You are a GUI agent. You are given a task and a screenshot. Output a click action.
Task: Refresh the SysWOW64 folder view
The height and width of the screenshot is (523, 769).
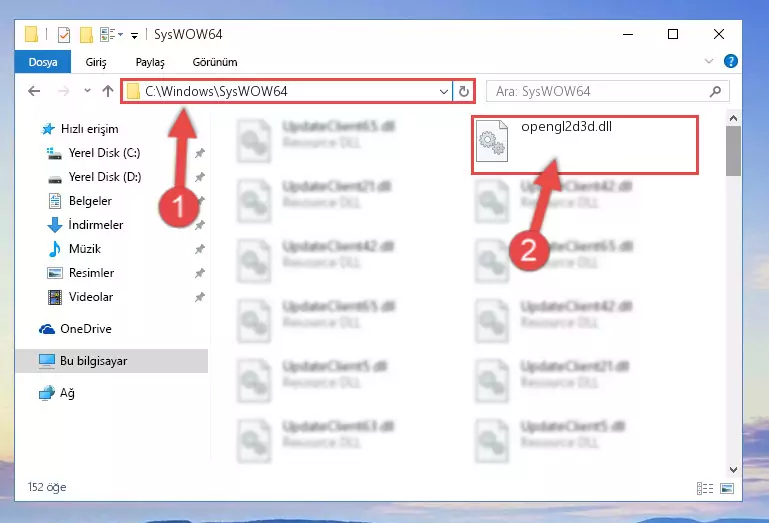[463, 92]
